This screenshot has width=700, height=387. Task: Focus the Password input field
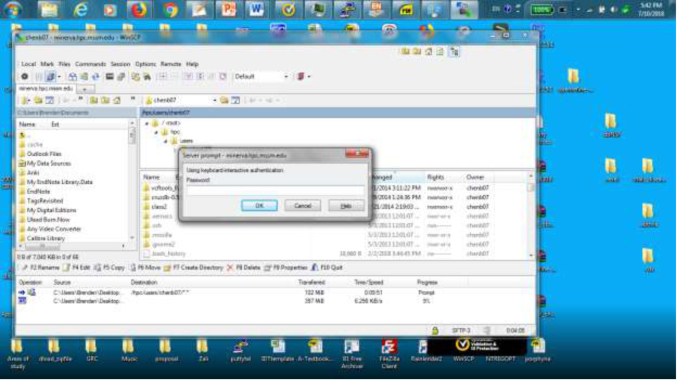(275, 190)
